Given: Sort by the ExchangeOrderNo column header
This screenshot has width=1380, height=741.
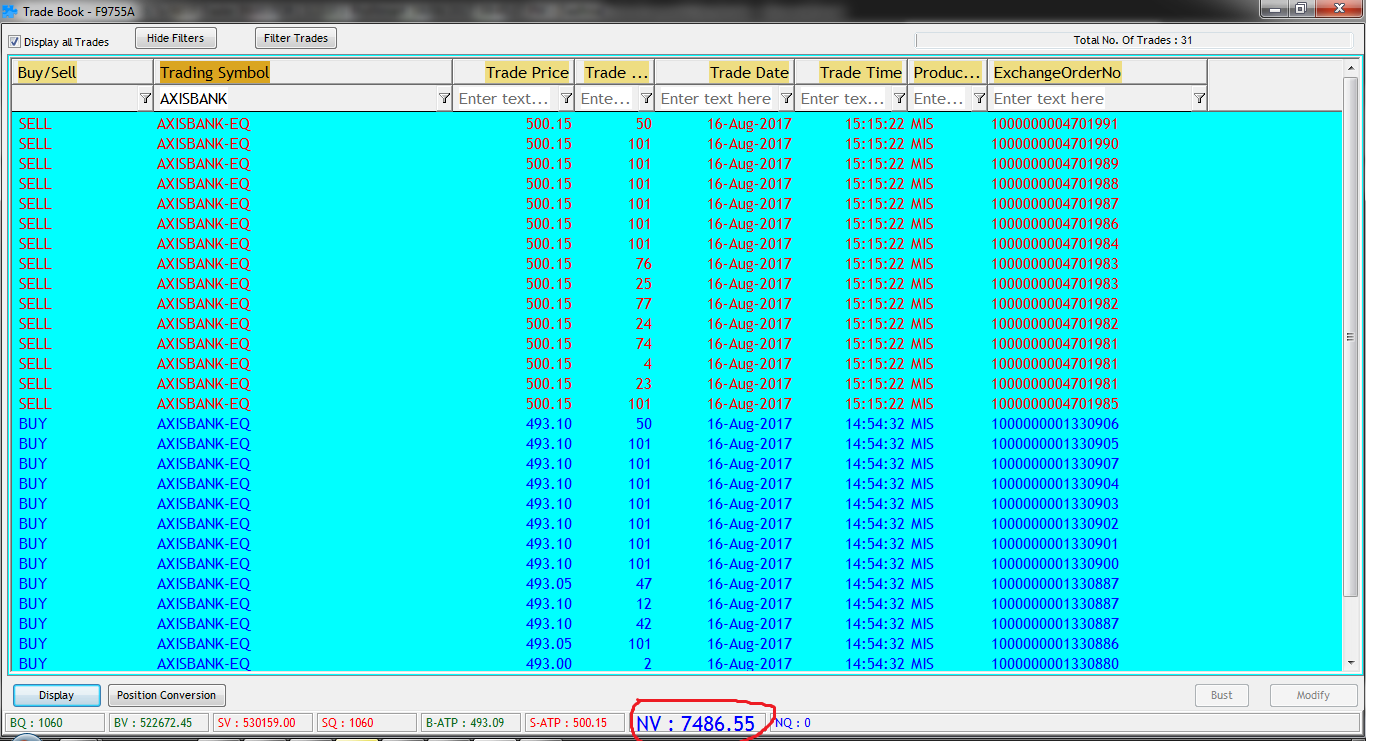Looking at the screenshot, I should 1098,72.
